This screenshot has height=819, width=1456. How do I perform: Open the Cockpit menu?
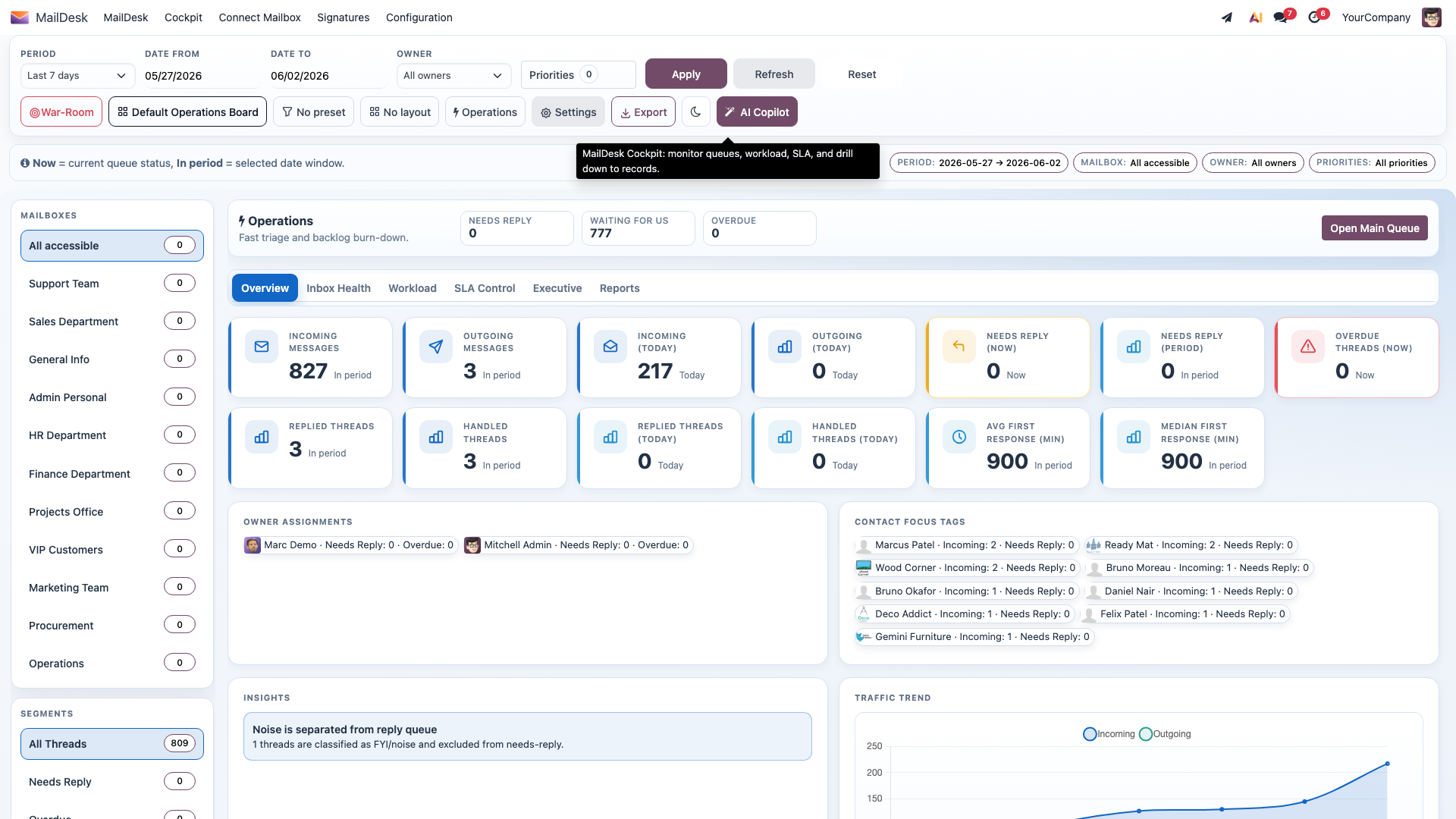click(x=184, y=17)
